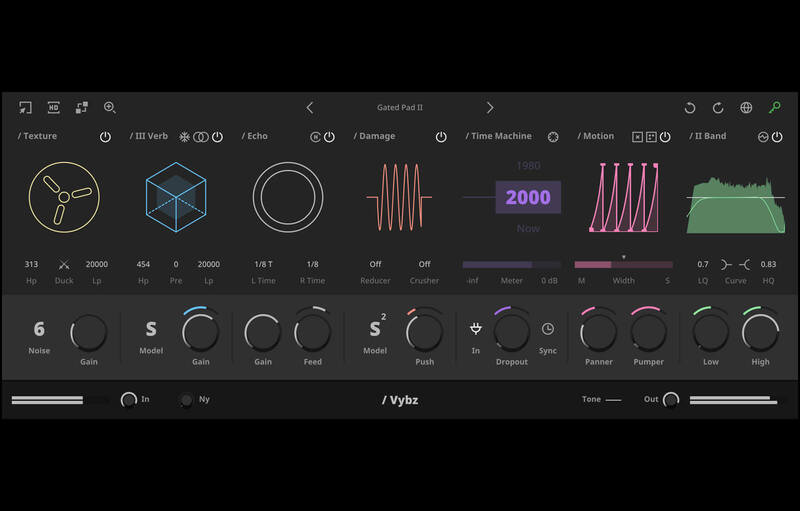Toggle the Ny switch in bottom bar
This screenshot has width=800, height=511.
click(x=187, y=400)
